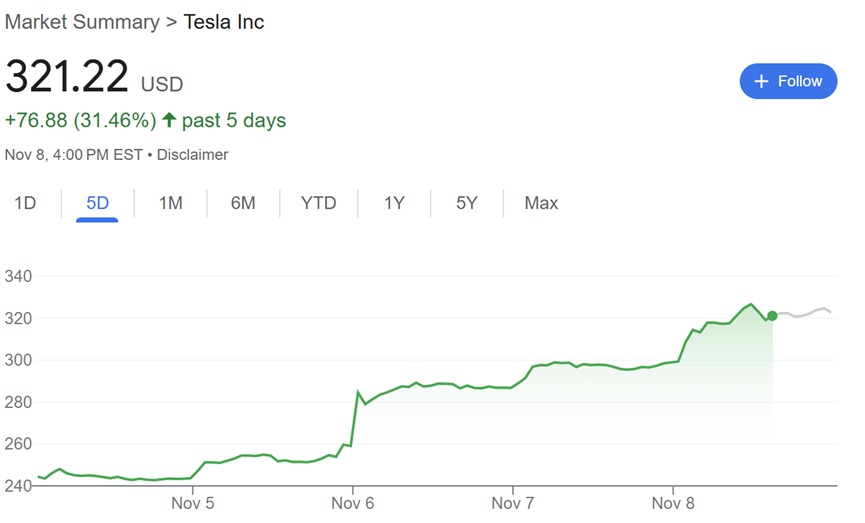Click the Tesla Inc title text
This screenshot has height=523, width=865.
point(224,21)
